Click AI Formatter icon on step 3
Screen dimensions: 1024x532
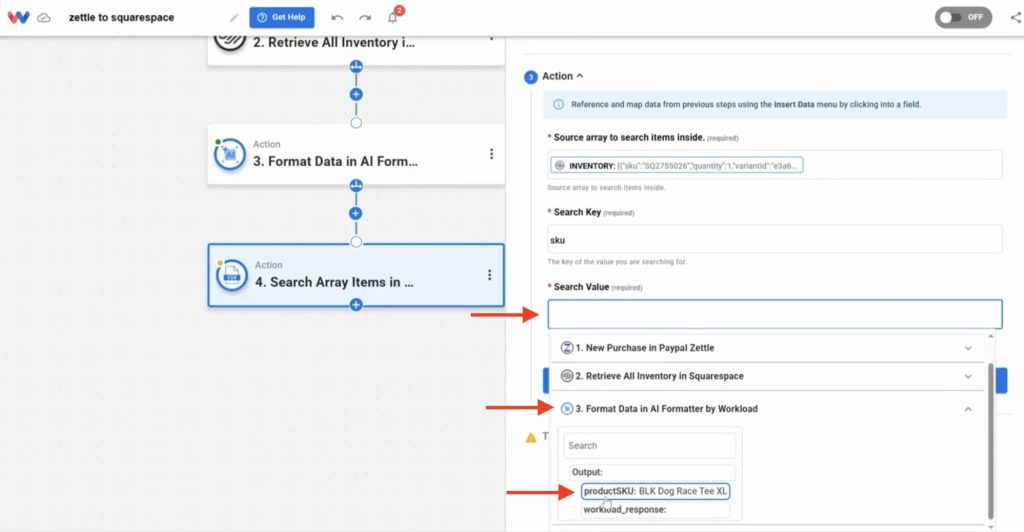pyautogui.click(x=230, y=155)
